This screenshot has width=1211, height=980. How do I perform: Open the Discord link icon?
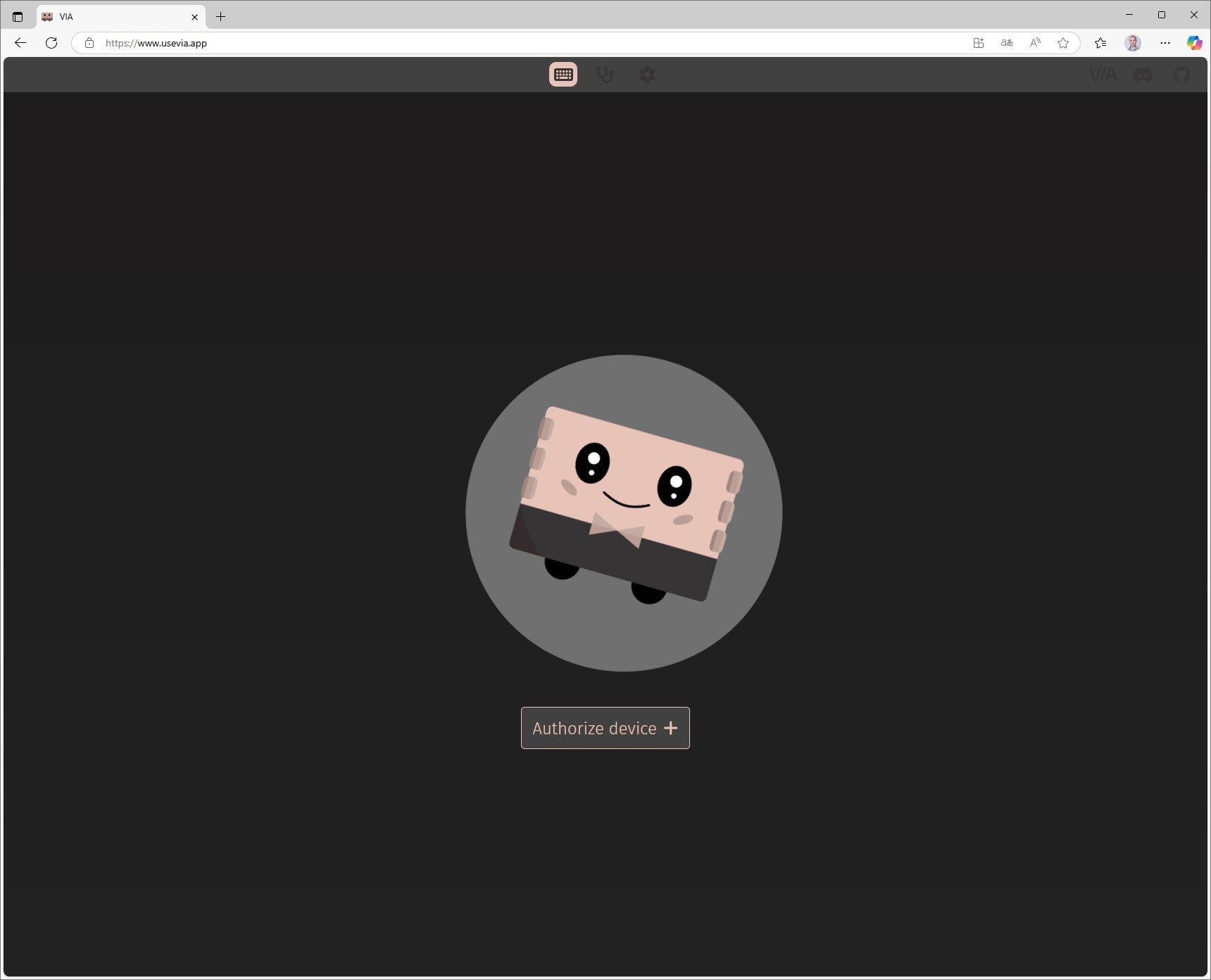[x=1143, y=75]
